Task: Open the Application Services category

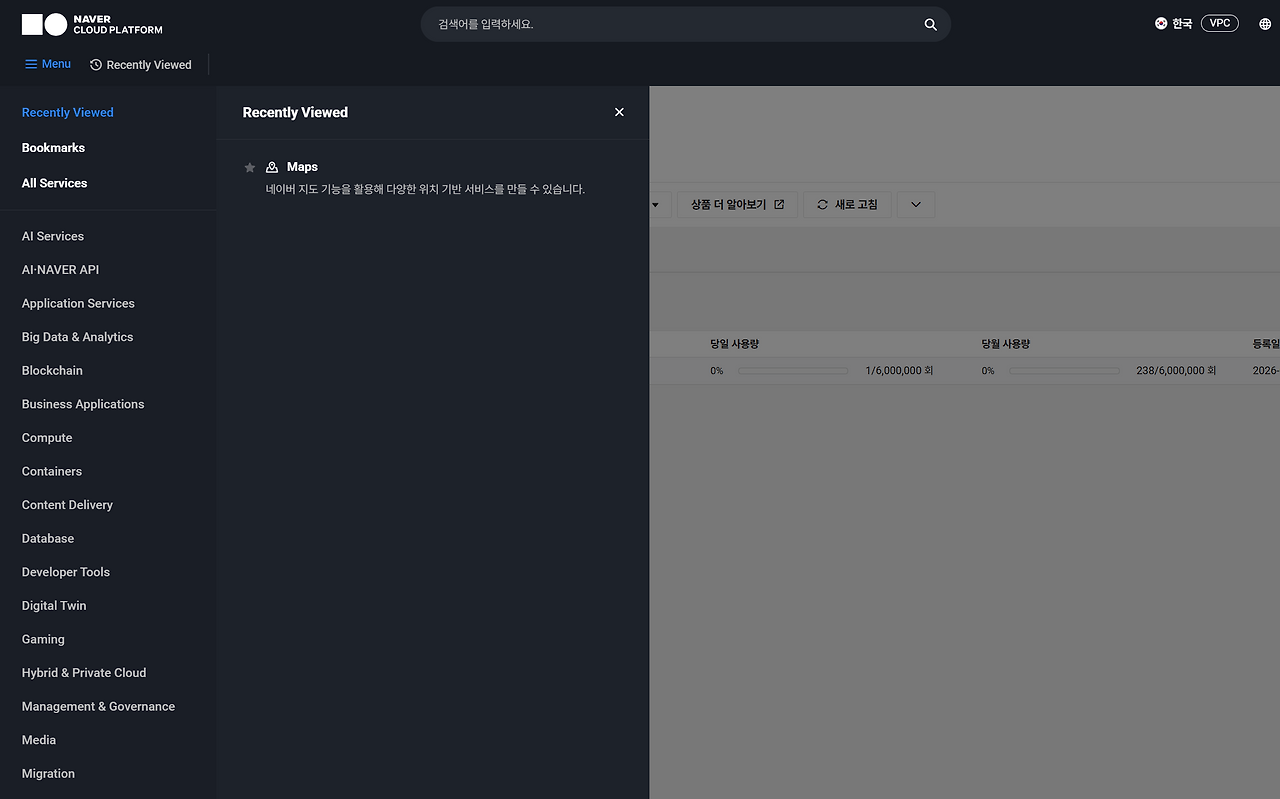Action: coord(78,303)
